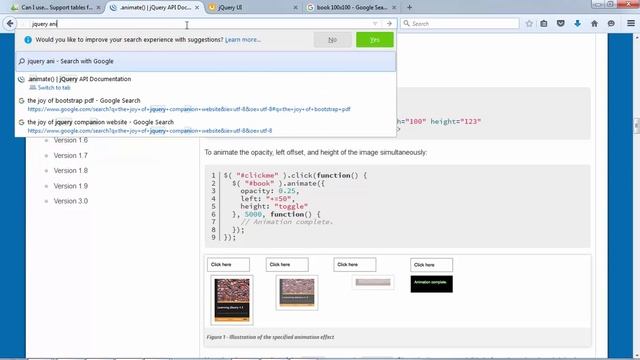Viewport: 640px width, 360px height.
Task: Go to the Firefox home page icon
Action: [594, 24]
